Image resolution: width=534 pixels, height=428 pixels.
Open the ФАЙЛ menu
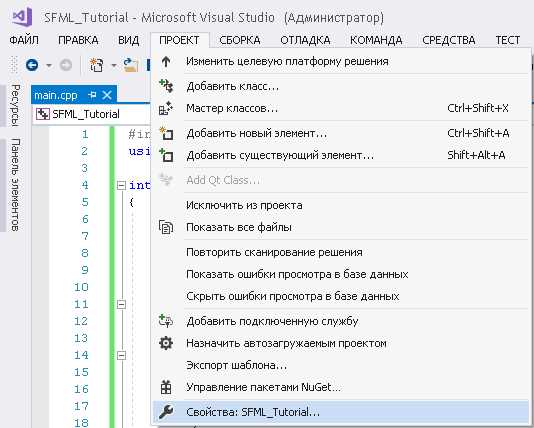click(24, 40)
